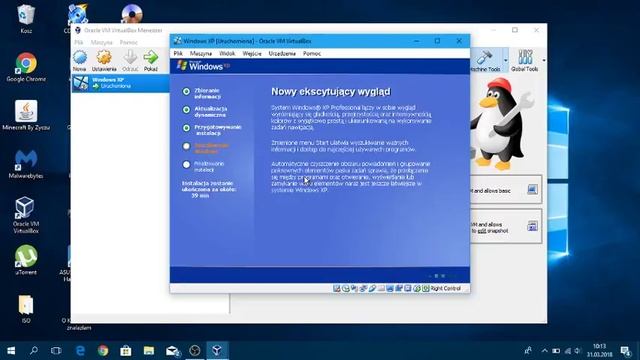This screenshot has width=640, height=360.
Task: Open the Maszyna menu in the VM window
Action: click(x=201, y=53)
